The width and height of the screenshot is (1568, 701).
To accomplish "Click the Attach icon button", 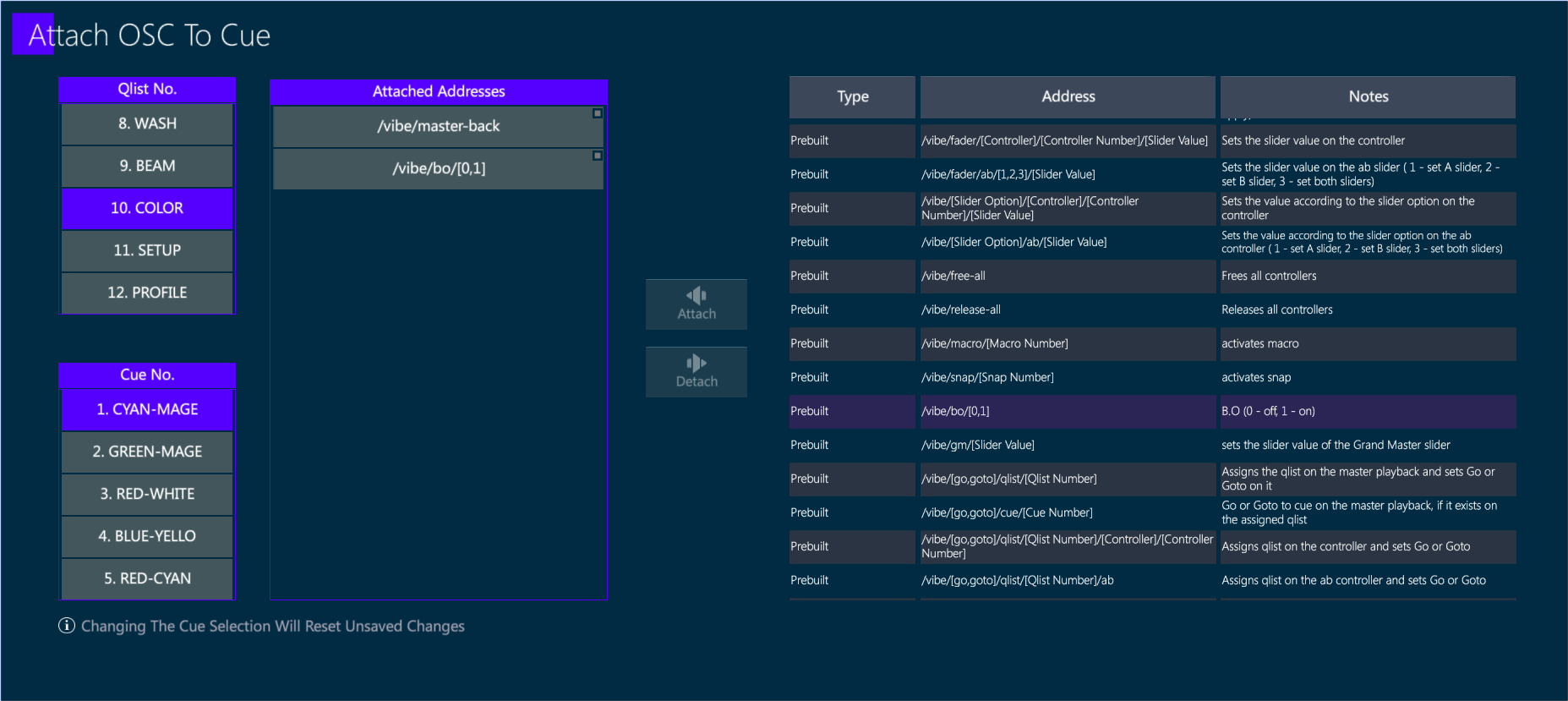I will point(696,304).
